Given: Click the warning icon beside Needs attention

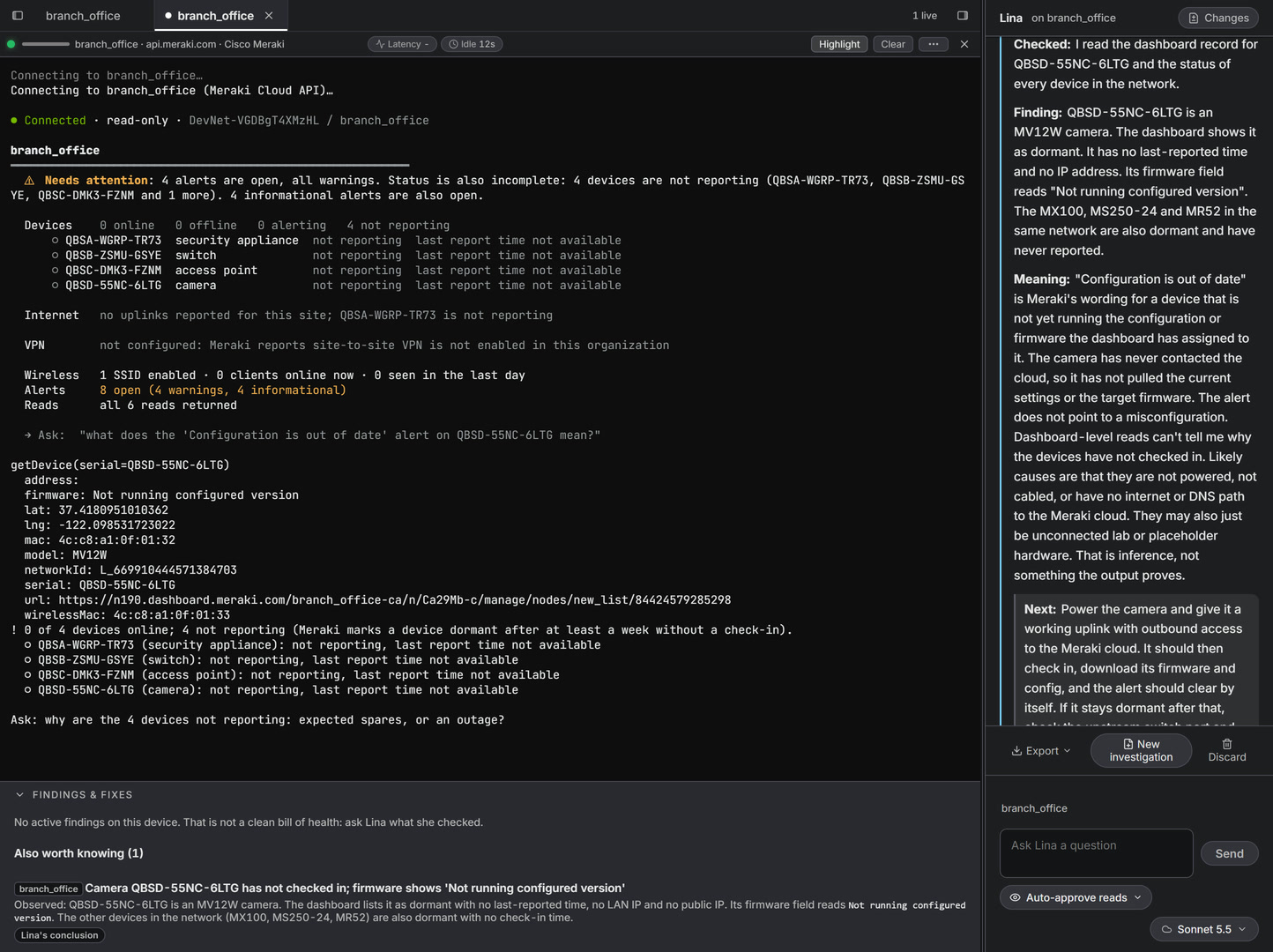Looking at the screenshot, I should point(29,180).
